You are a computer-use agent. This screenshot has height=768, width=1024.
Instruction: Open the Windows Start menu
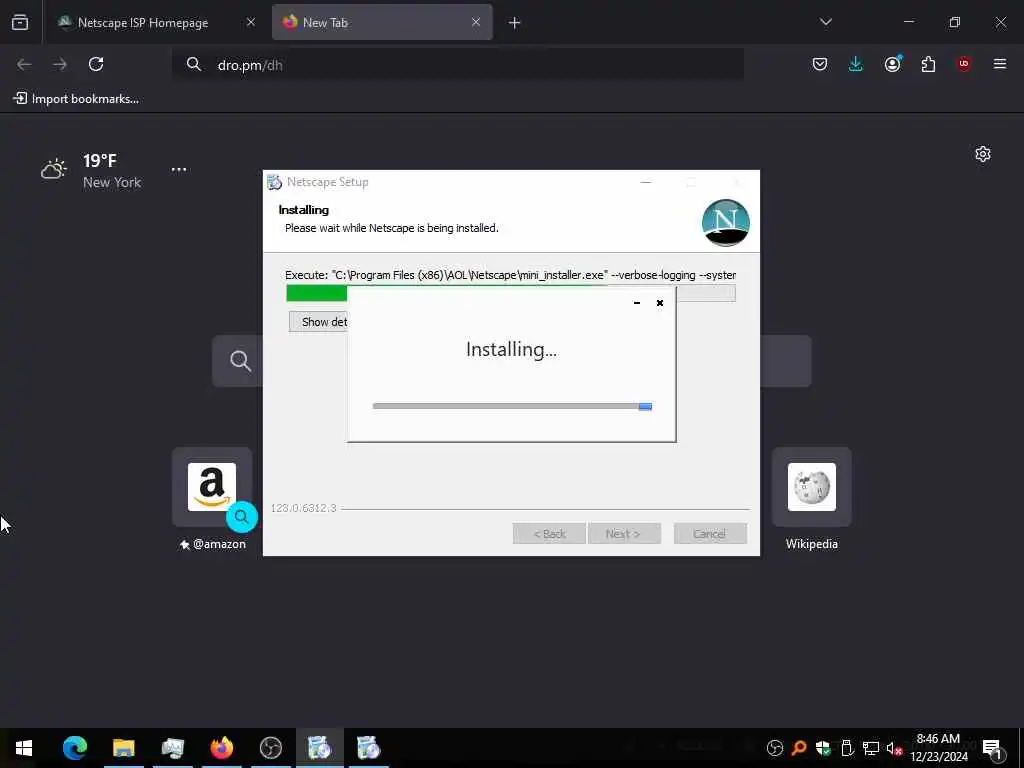coord(24,748)
